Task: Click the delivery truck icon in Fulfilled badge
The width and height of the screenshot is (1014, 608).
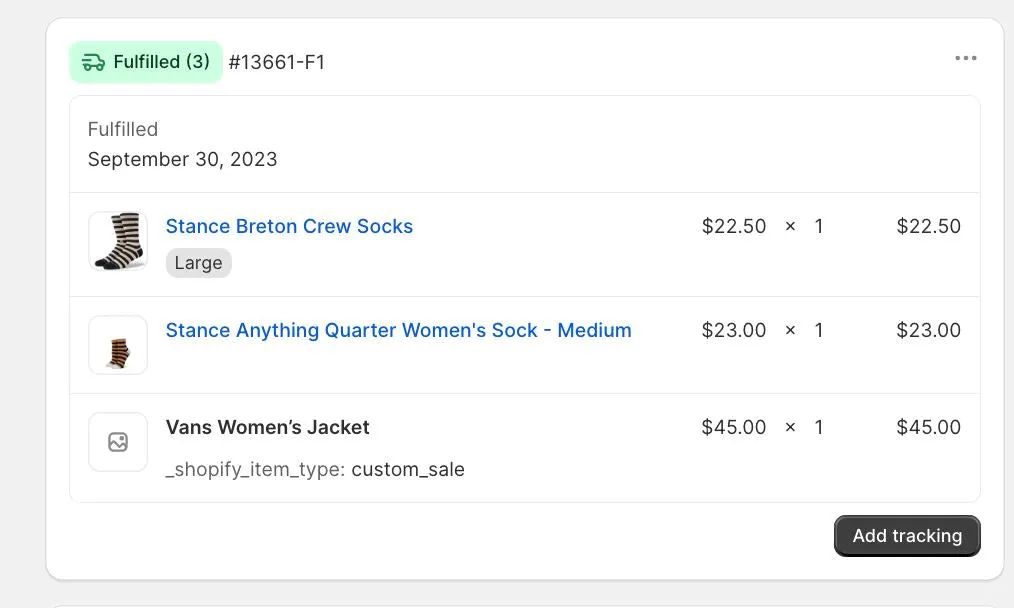Action: pos(93,62)
